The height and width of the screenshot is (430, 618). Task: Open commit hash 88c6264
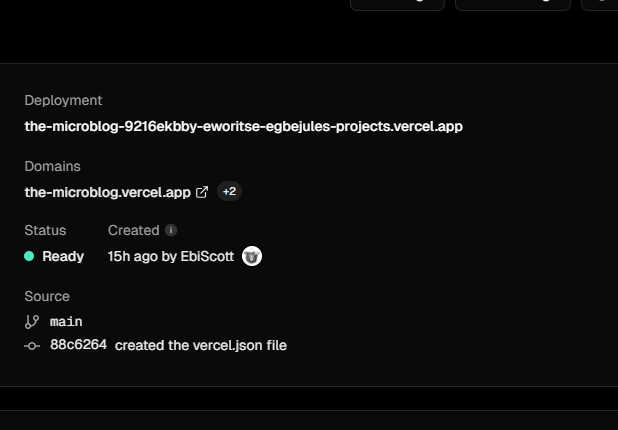click(x=78, y=345)
